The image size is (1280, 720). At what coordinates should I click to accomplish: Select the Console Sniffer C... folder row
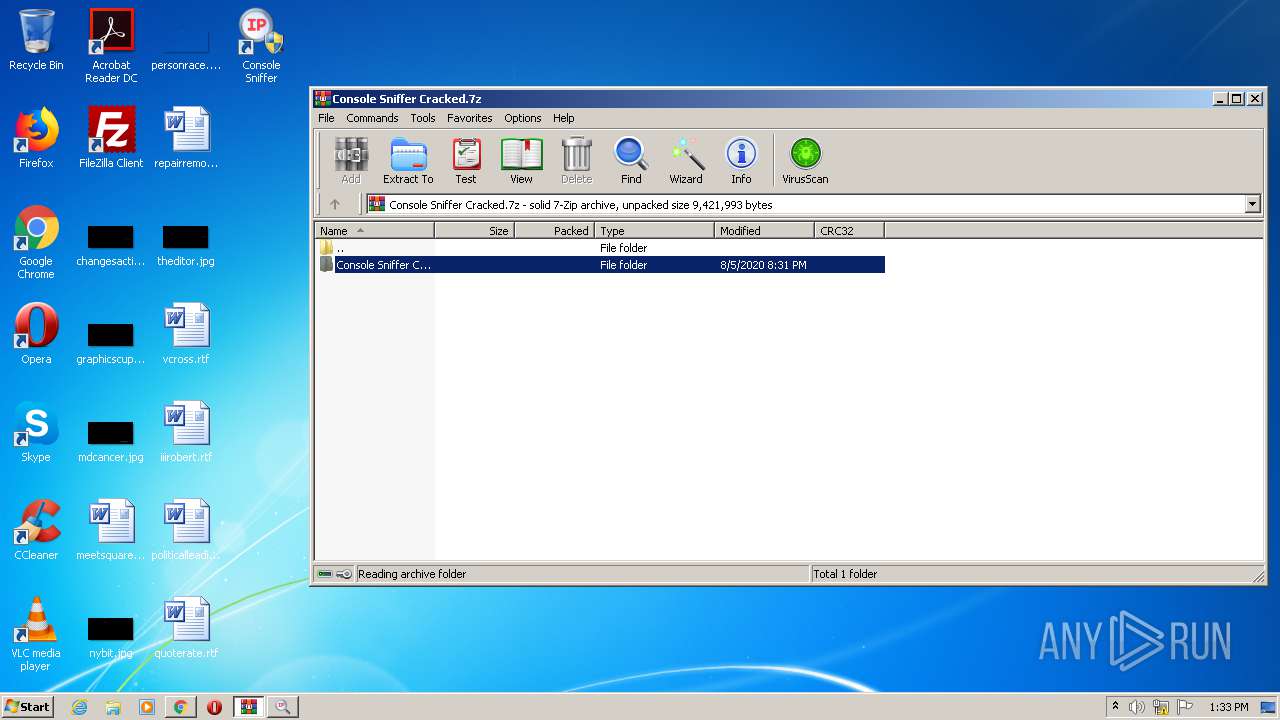click(x=600, y=265)
